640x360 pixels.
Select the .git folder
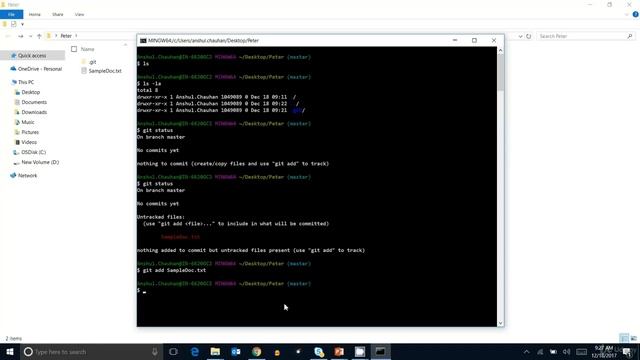pos(93,62)
